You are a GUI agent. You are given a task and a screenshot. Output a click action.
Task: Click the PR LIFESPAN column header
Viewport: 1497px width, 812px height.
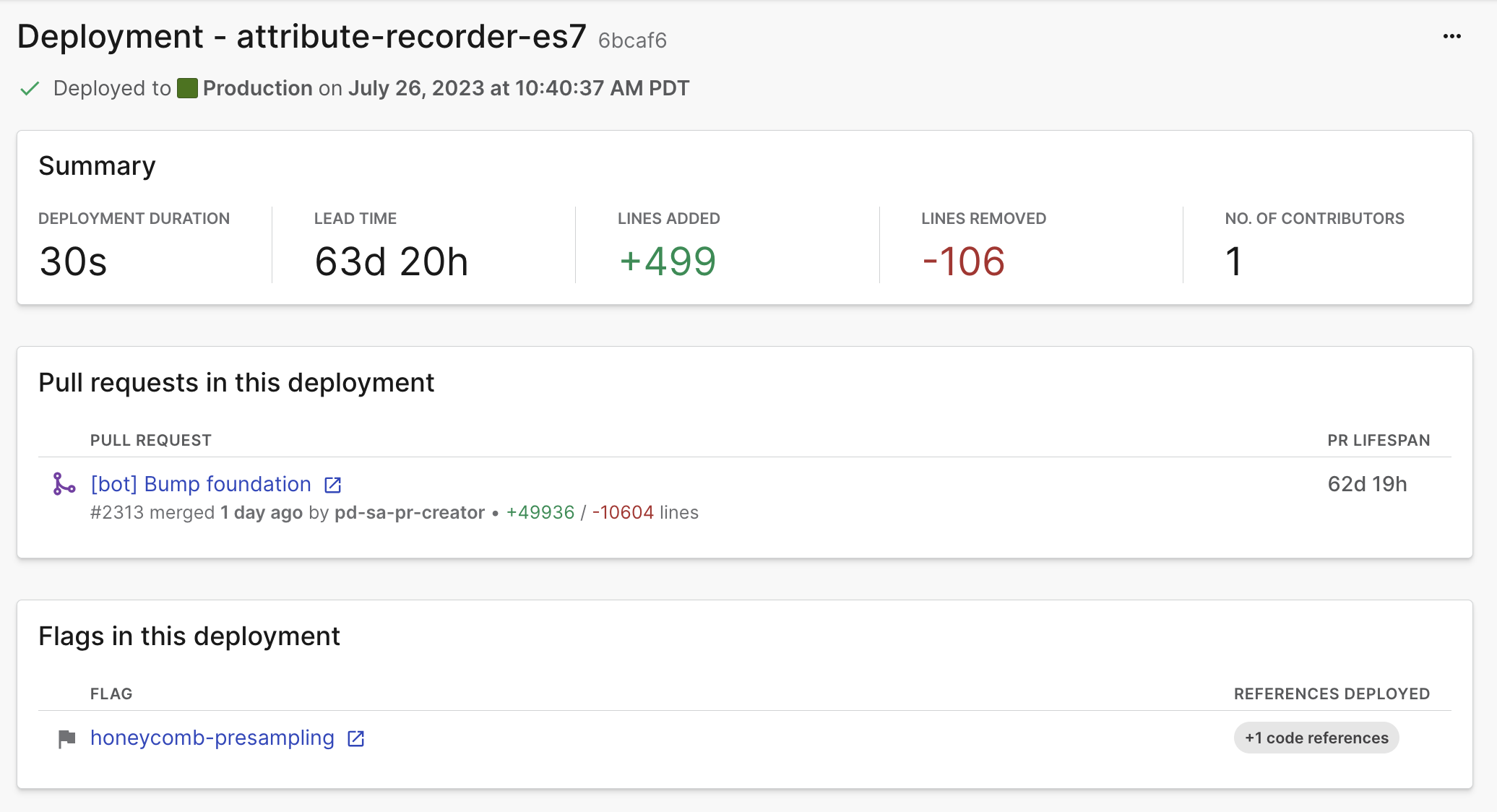pos(1378,441)
